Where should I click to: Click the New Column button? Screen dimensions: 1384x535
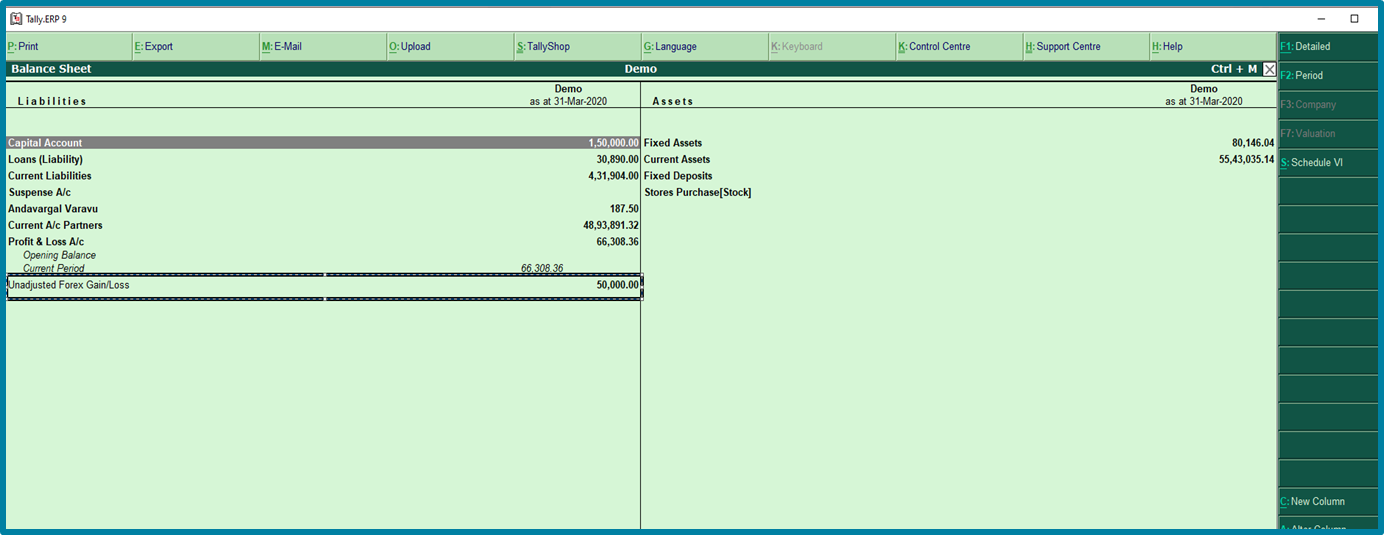(1328, 501)
